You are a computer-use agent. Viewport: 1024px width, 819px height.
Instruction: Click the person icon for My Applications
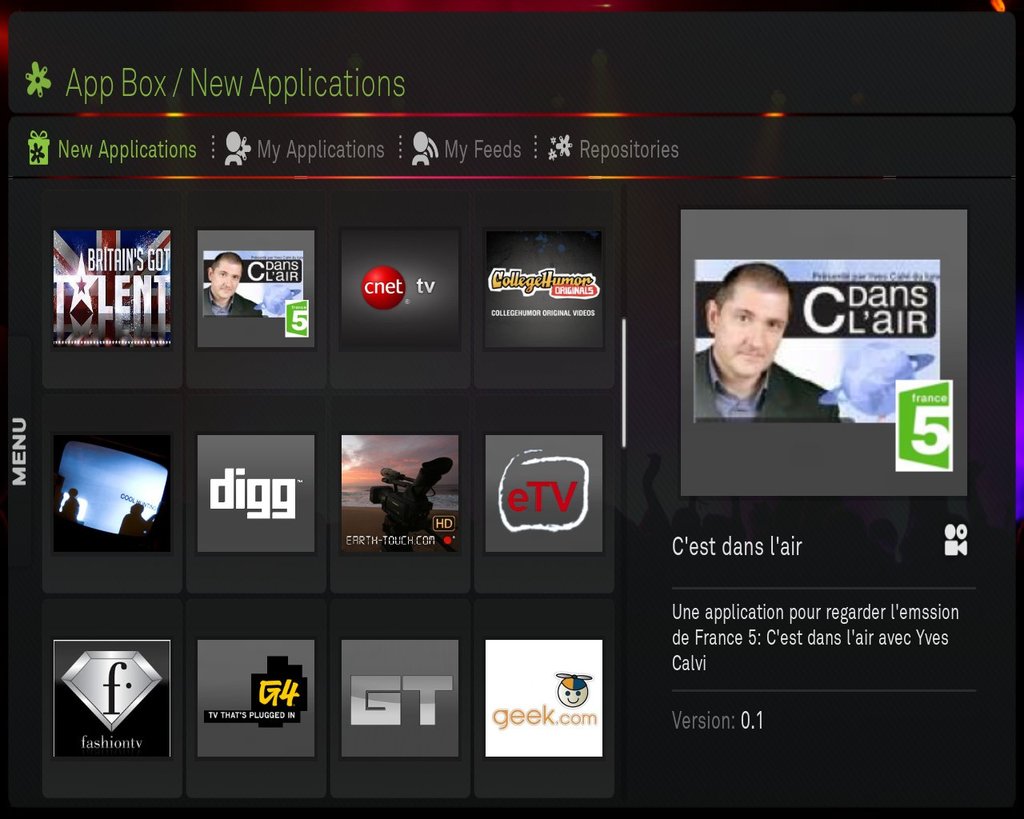point(237,148)
